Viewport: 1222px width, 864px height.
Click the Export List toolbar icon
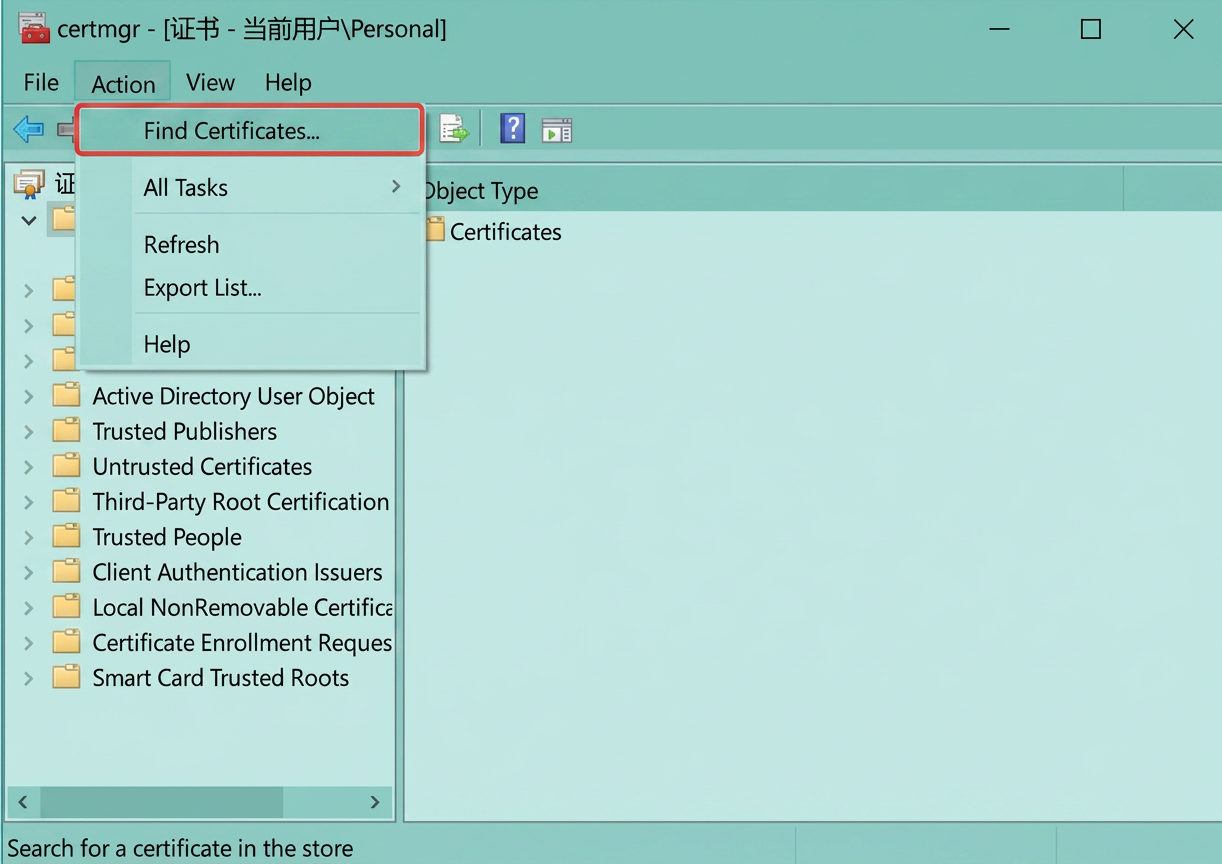453,129
